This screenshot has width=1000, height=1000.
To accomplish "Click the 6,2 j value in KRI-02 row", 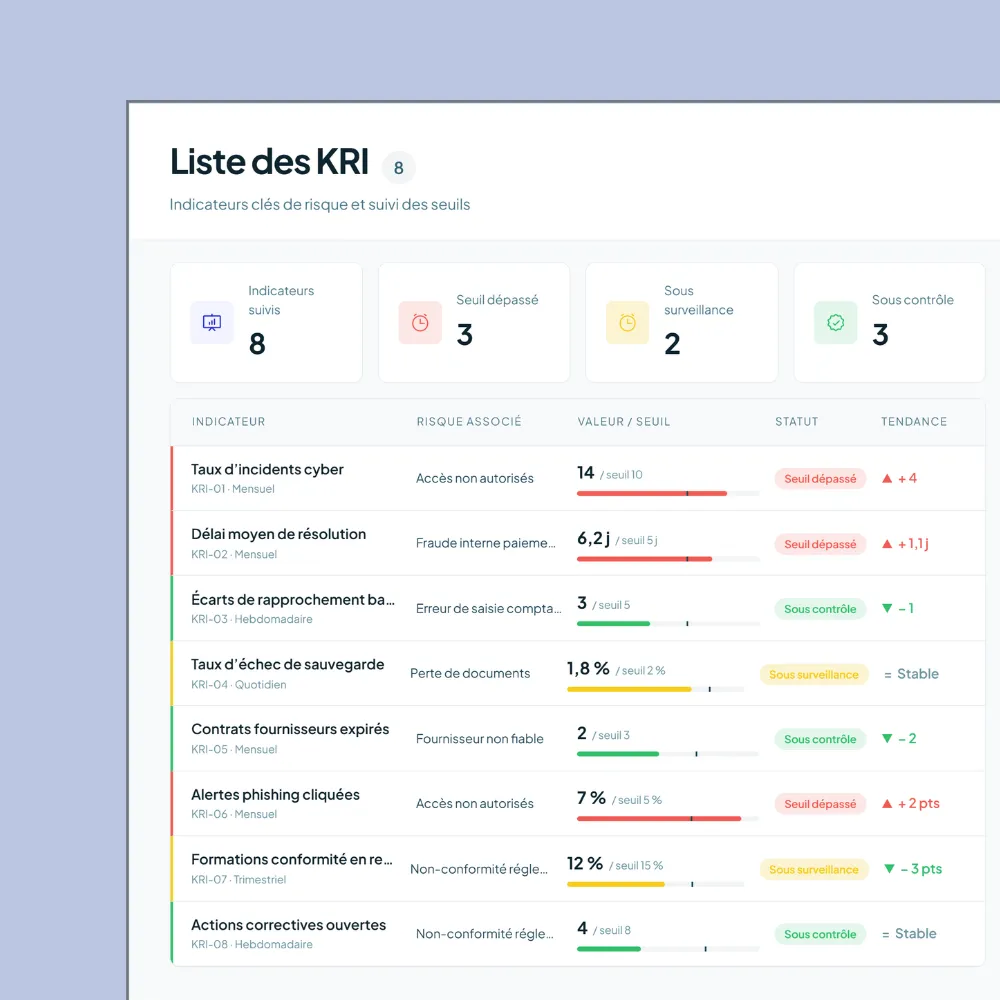I will coord(594,539).
